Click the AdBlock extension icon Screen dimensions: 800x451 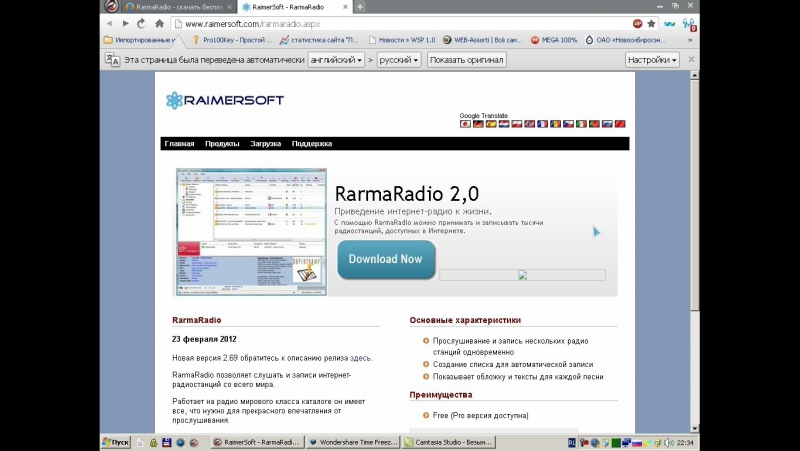coord(637,23)
